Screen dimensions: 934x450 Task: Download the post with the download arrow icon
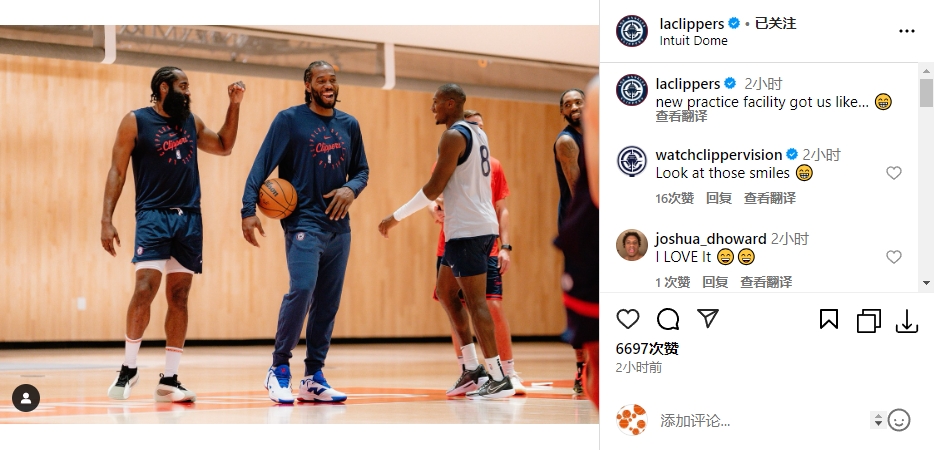pyautogui.click(x=907, y=321)
